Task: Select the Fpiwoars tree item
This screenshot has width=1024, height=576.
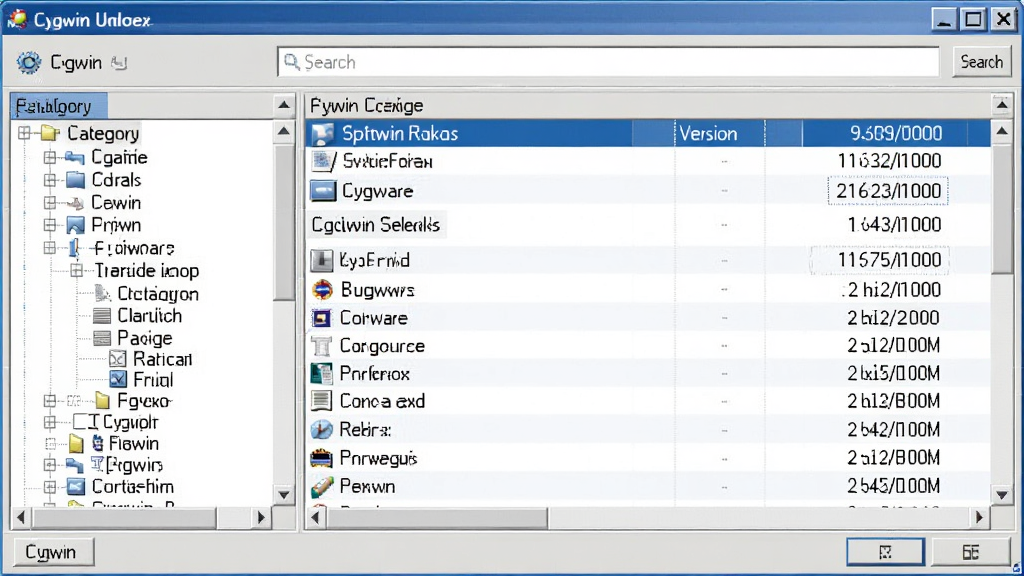Action: 133,248
